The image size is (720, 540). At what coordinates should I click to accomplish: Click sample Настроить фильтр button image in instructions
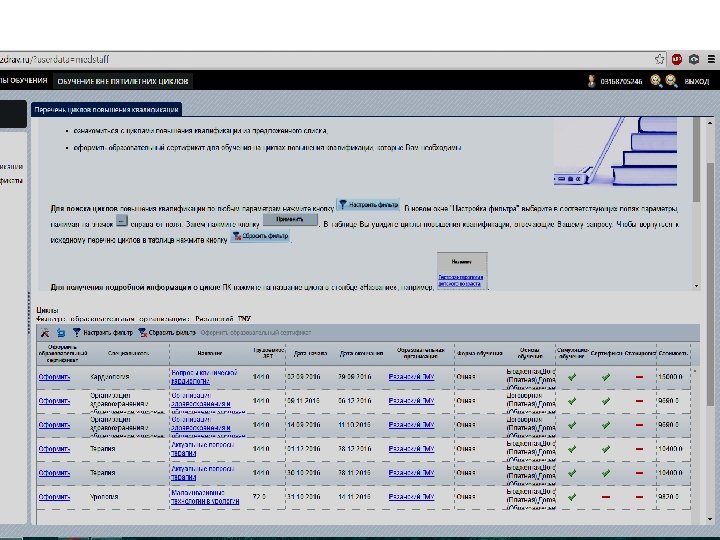(x=368, y=205)
